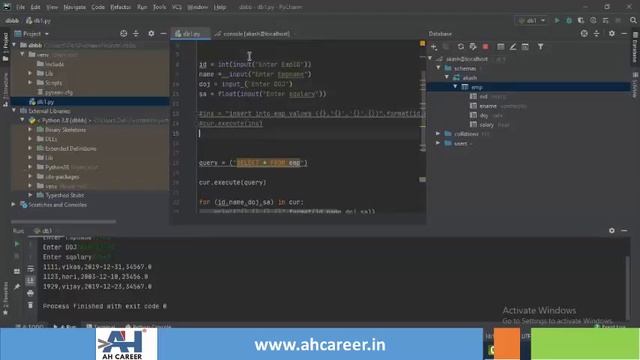Screen dimensions: 640x360
Task: Collapse External Libraries node
Action: click(x=14, y=111)
